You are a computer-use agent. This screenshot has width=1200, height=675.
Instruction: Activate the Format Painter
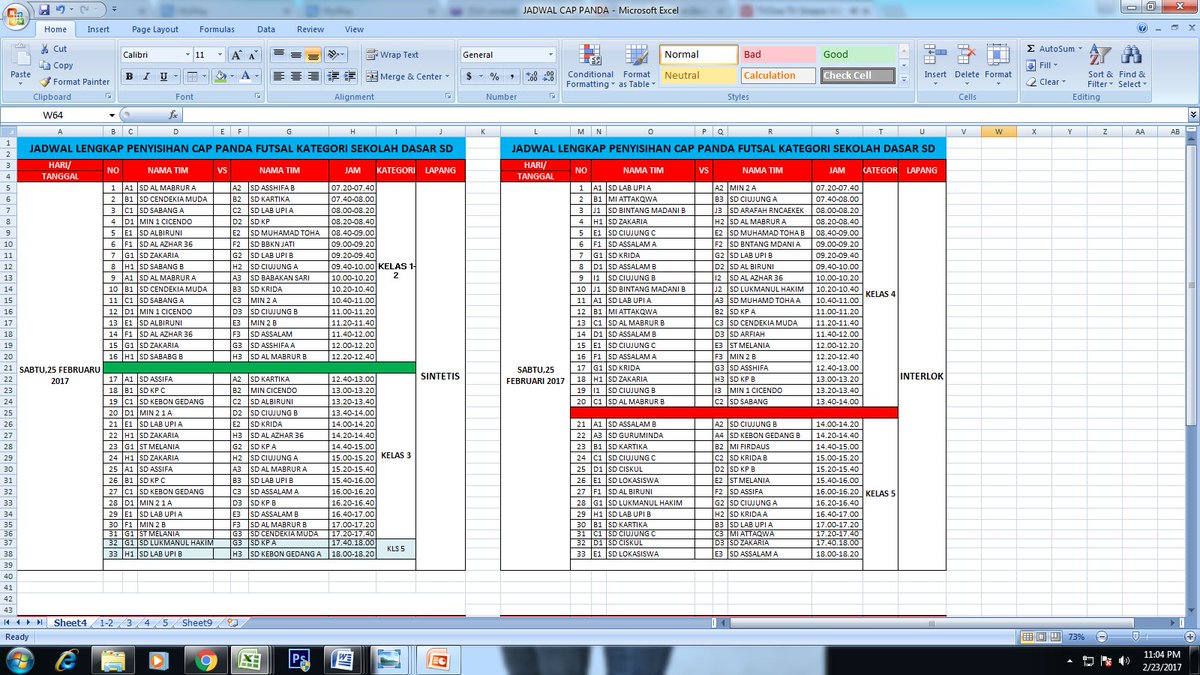coord(75,82)
